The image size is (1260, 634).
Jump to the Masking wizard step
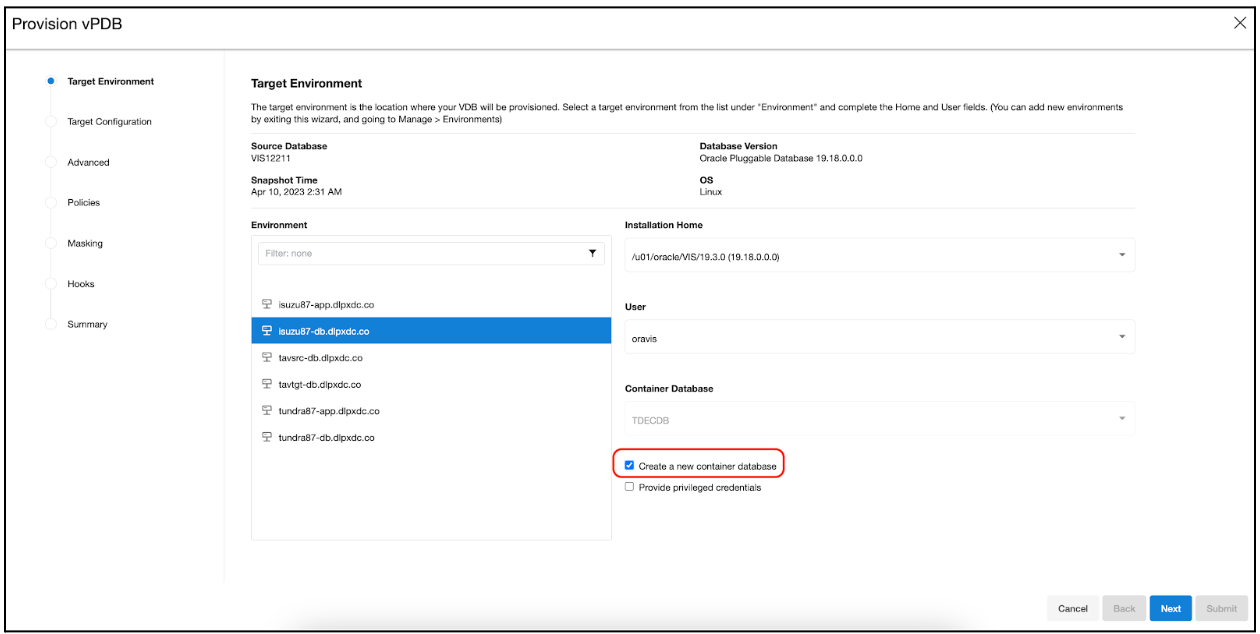pos(85,243)
